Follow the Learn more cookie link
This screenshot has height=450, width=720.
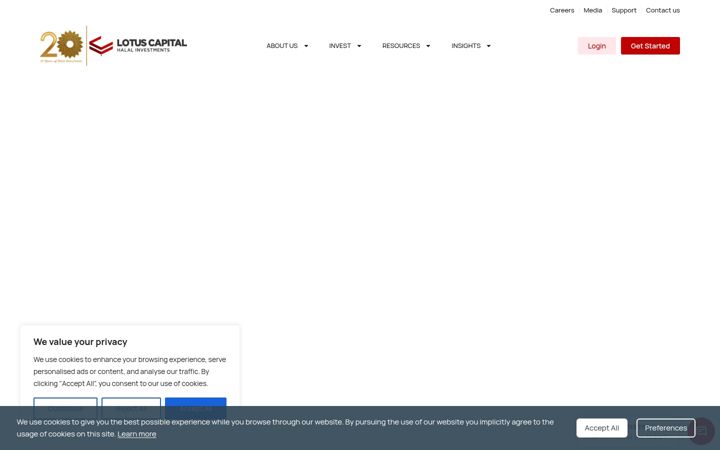[137, 434]
